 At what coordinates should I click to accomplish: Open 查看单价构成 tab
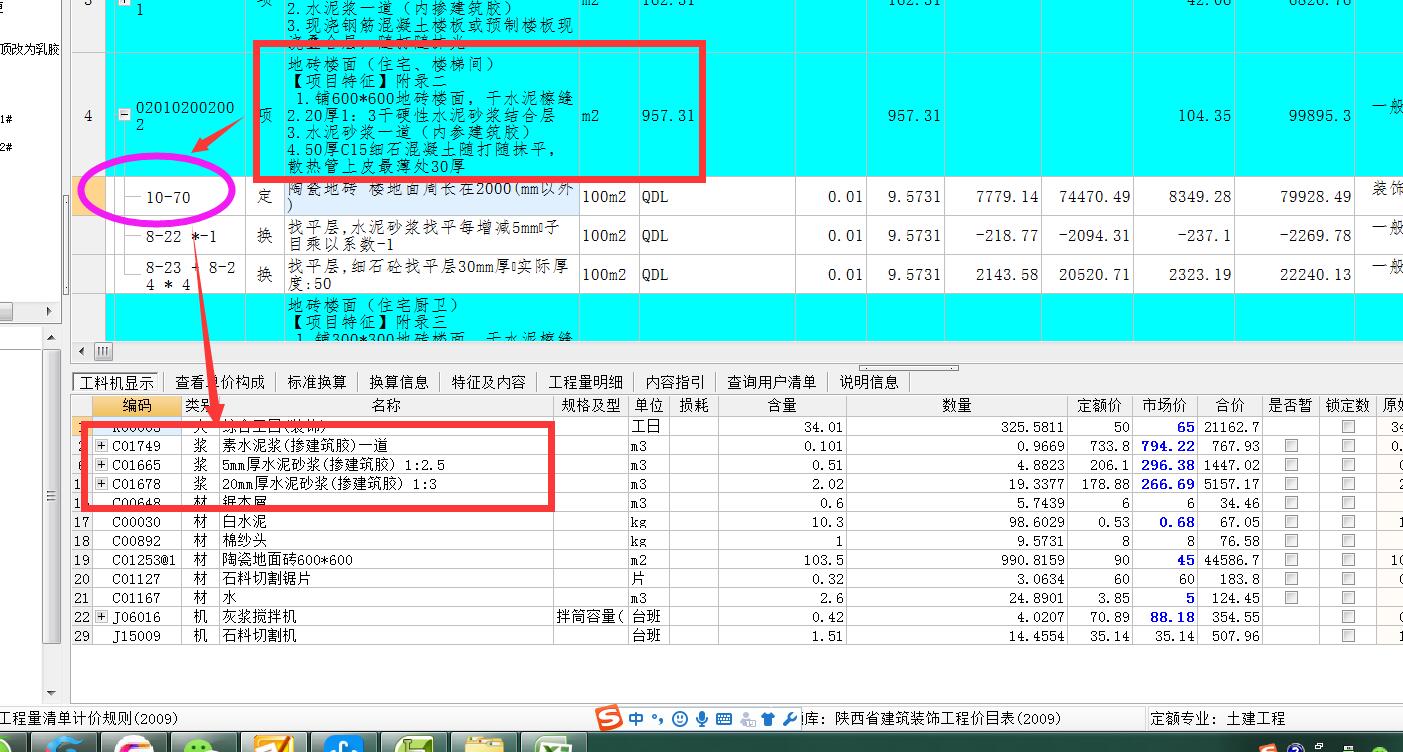[220, 382]
